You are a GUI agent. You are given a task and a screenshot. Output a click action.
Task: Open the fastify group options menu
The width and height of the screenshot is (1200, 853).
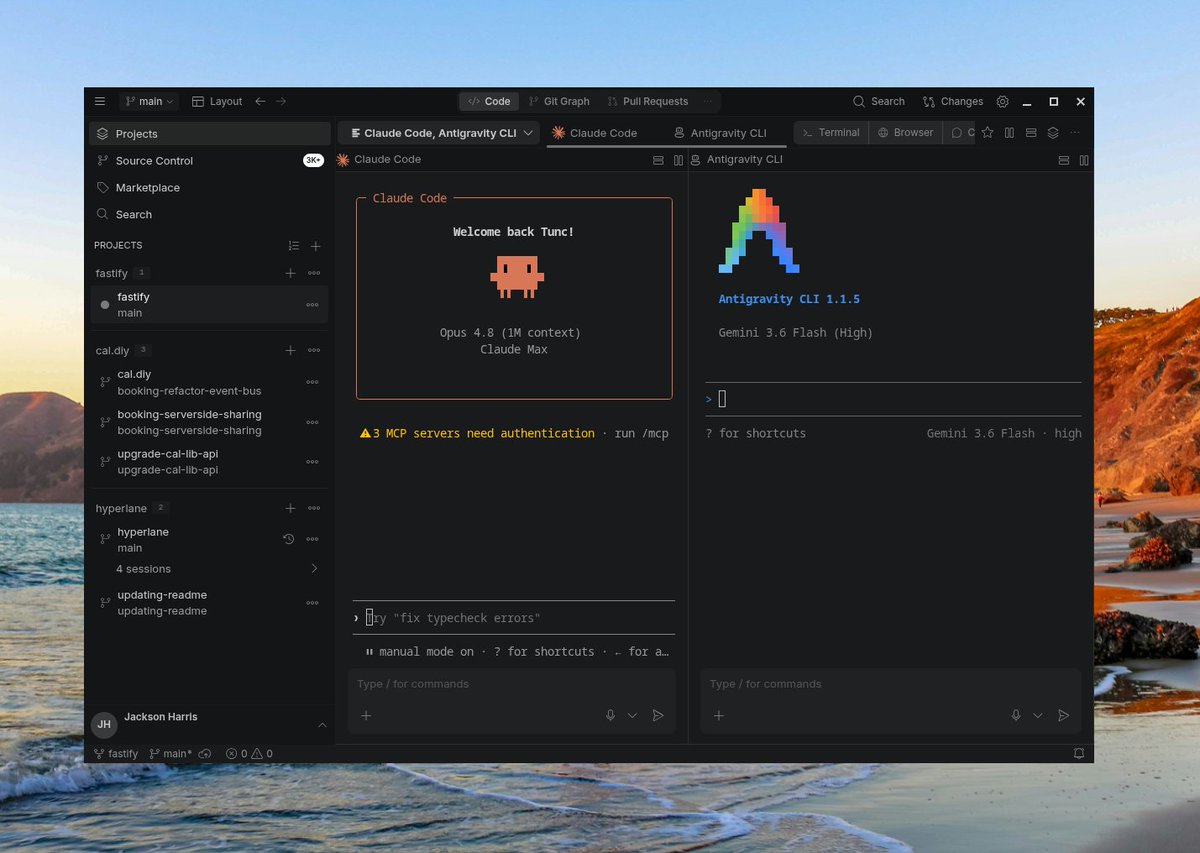pyautogui.click(x=314, y=273)
